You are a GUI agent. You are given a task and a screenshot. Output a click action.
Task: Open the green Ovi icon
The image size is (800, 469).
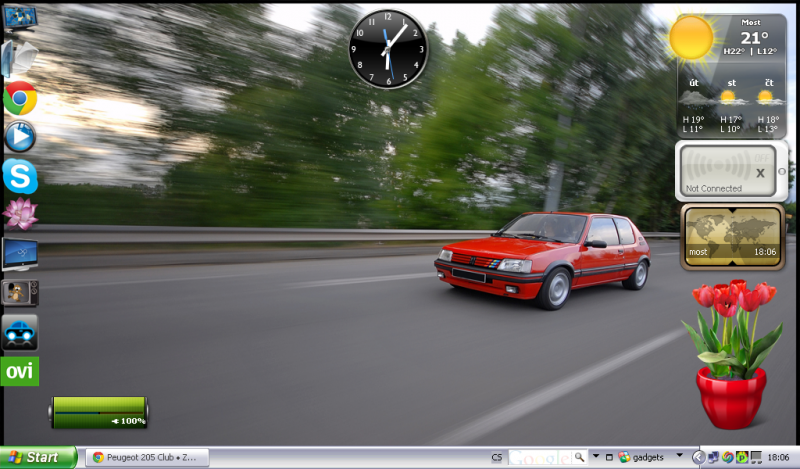coord(20,371)
